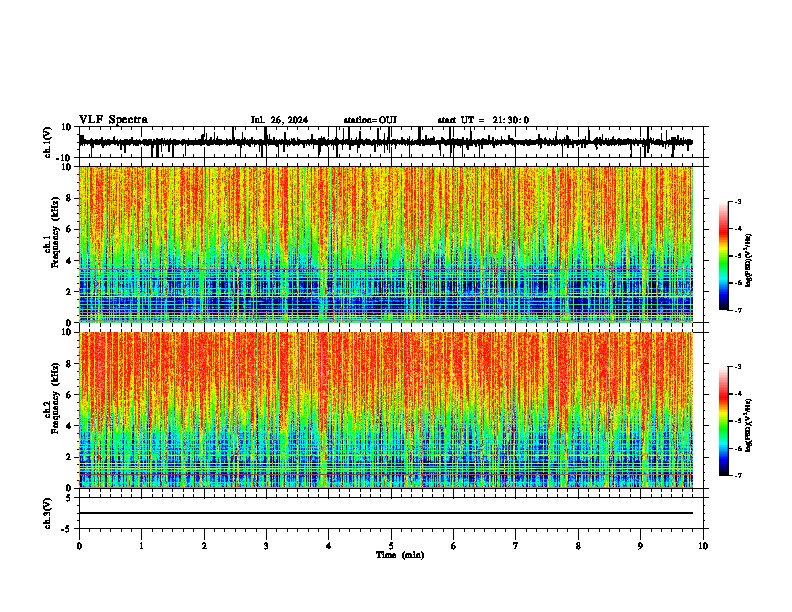The width and height of the screenshot is (792, 612).
Task: Click the ch.2 colorbar log(PSD) label
Action: coord(749,425)
